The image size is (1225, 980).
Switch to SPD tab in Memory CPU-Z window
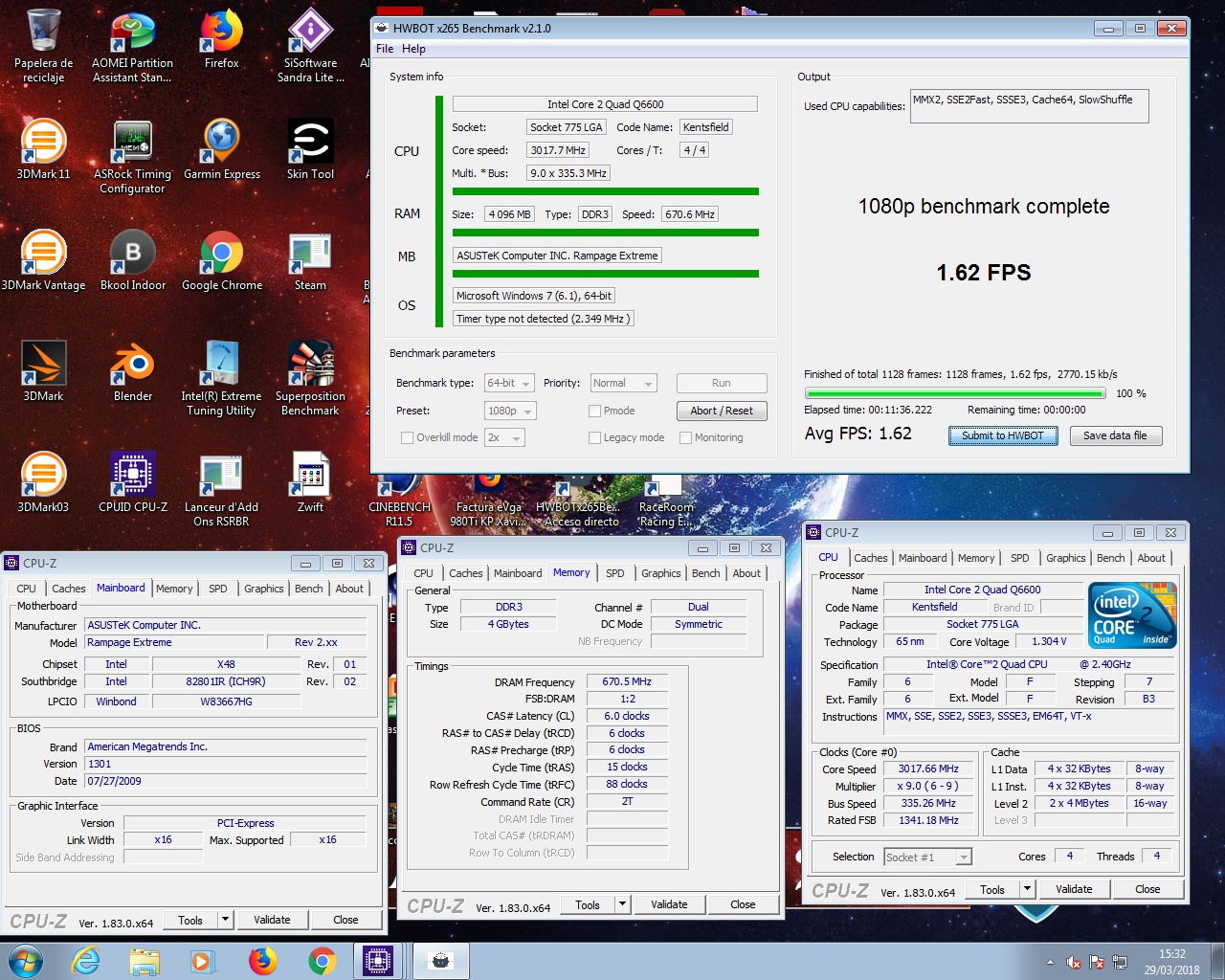[x=615, y=573]
